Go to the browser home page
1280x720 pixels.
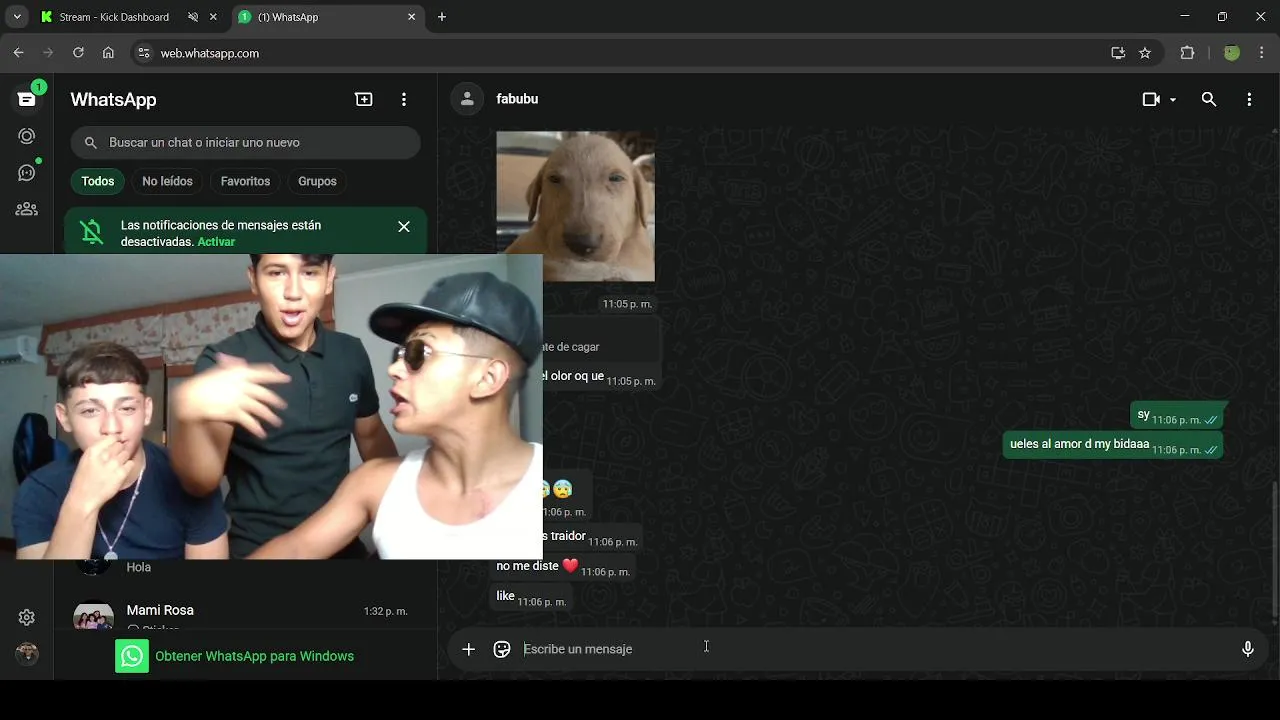[108, 53]
